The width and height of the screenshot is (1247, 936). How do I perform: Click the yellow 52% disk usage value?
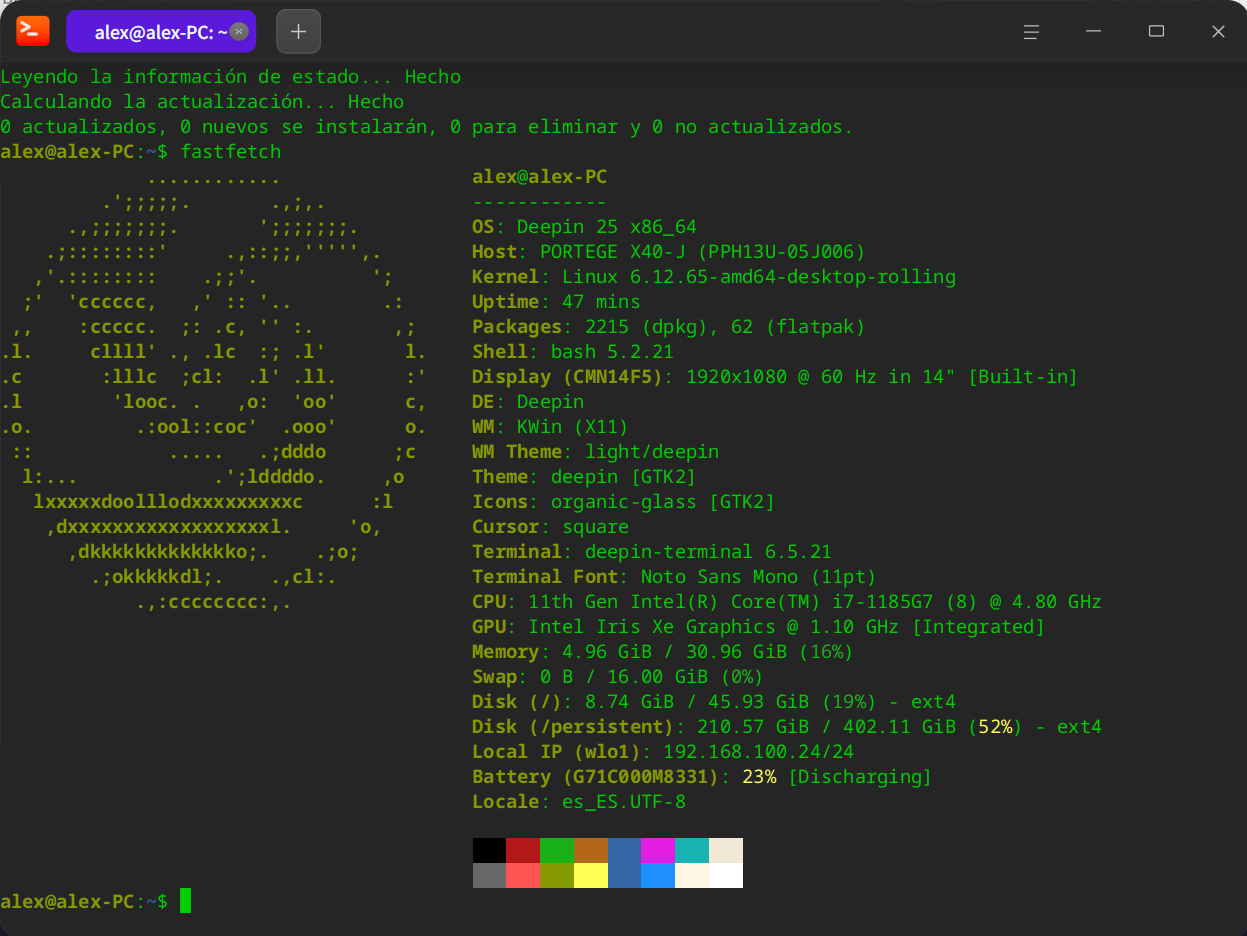997,727
